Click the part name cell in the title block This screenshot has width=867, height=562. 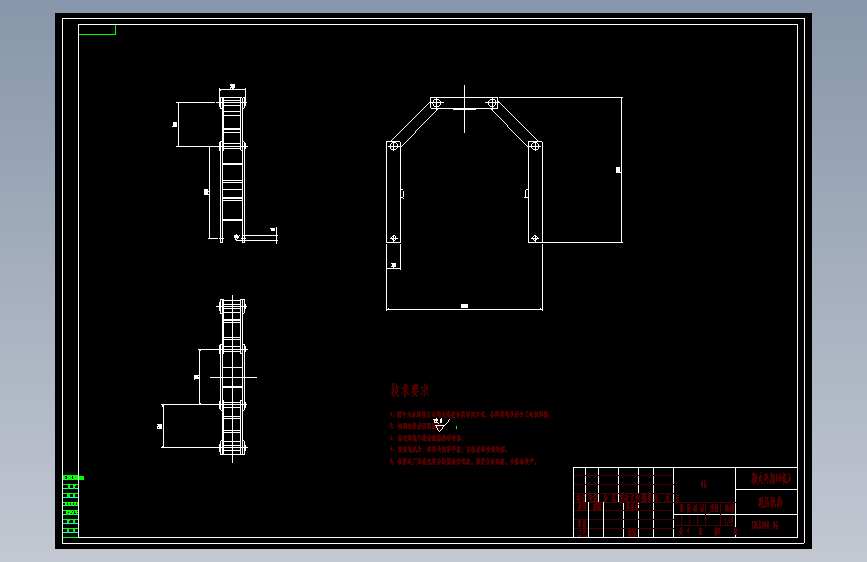tap(766, 502)
